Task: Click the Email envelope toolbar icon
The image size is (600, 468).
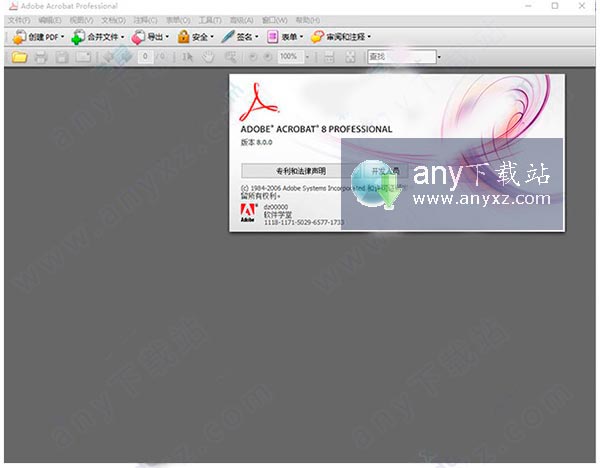Action: (x=83, y=57)
